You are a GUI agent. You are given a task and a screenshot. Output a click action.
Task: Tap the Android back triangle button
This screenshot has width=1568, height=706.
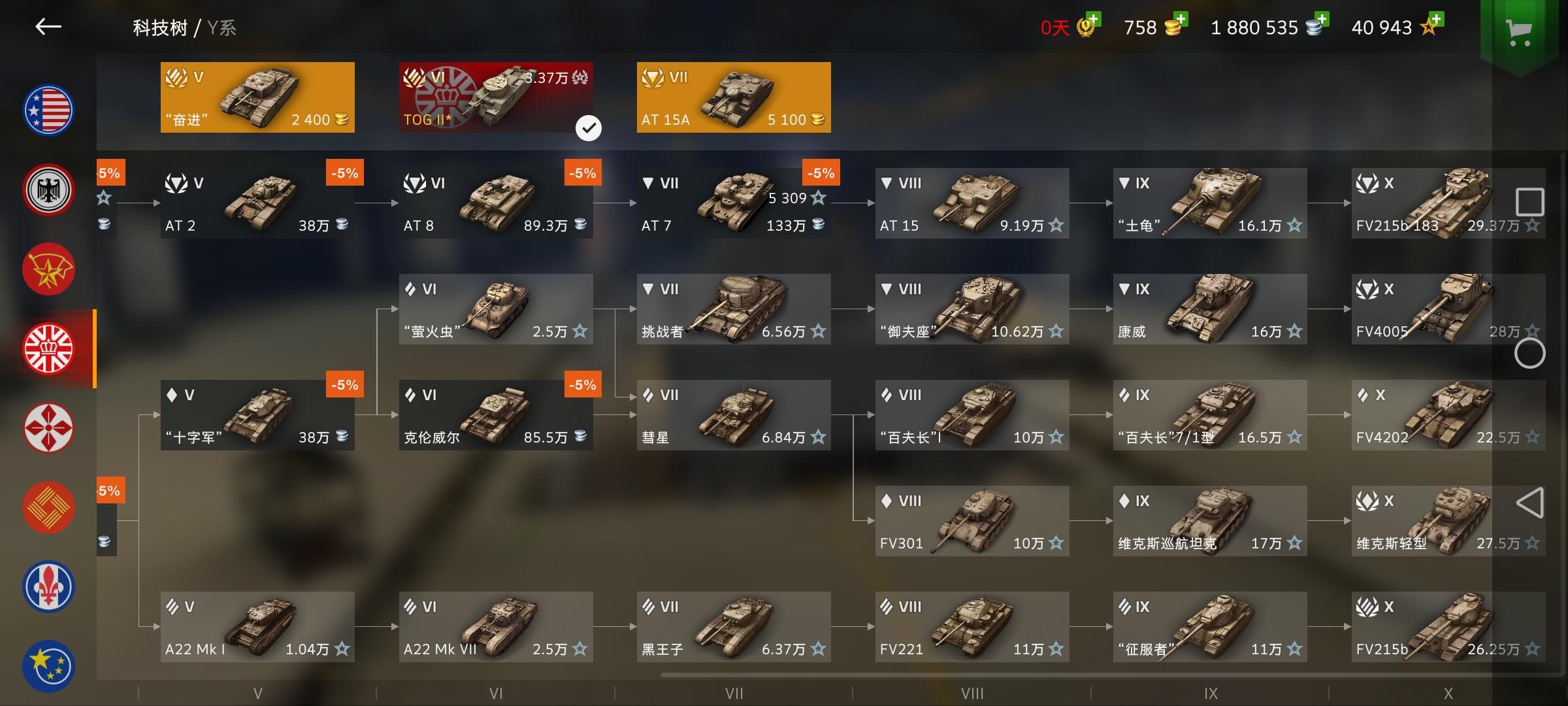coord(1529,503)
